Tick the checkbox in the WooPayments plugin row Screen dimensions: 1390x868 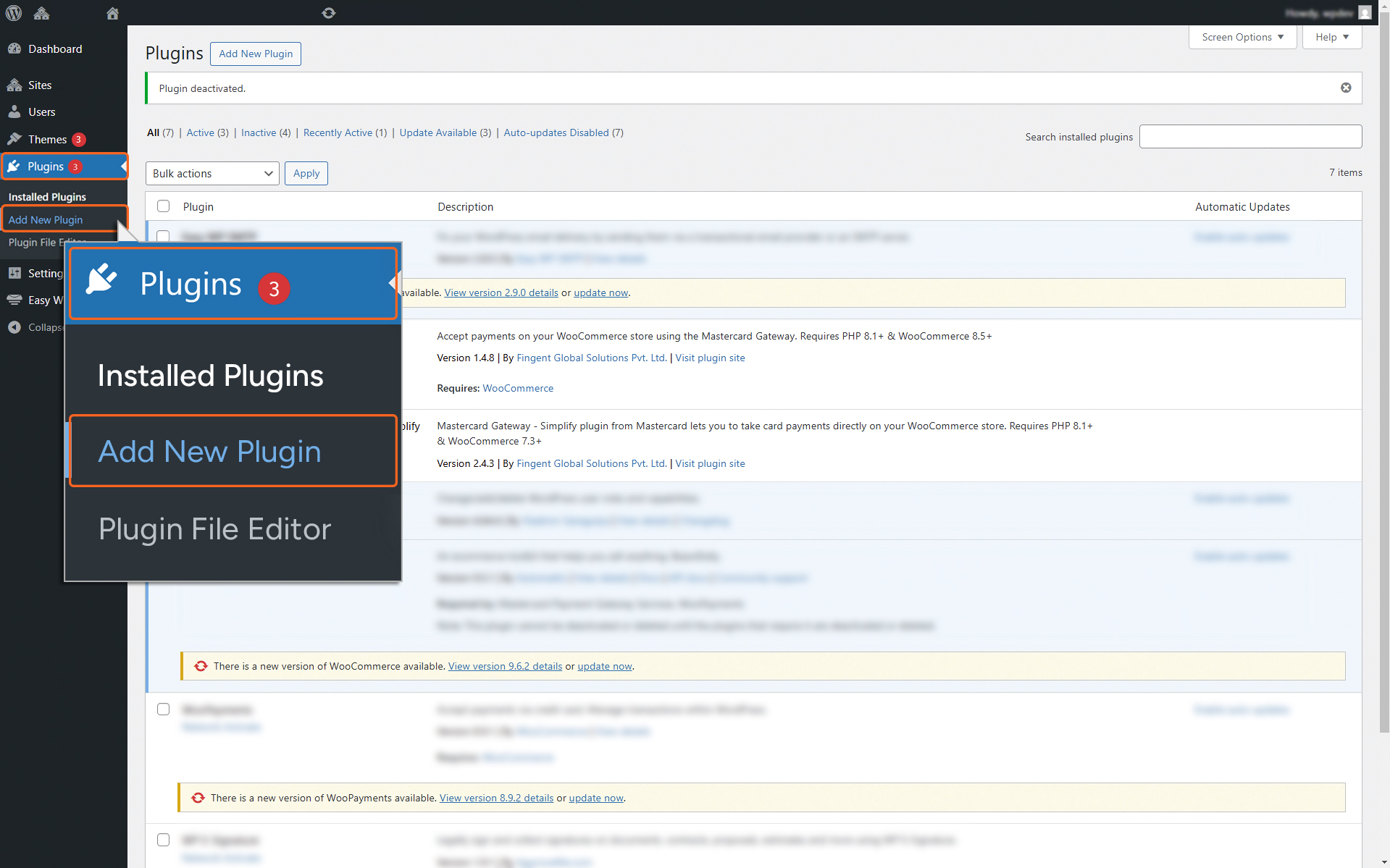tap(164, 709)
